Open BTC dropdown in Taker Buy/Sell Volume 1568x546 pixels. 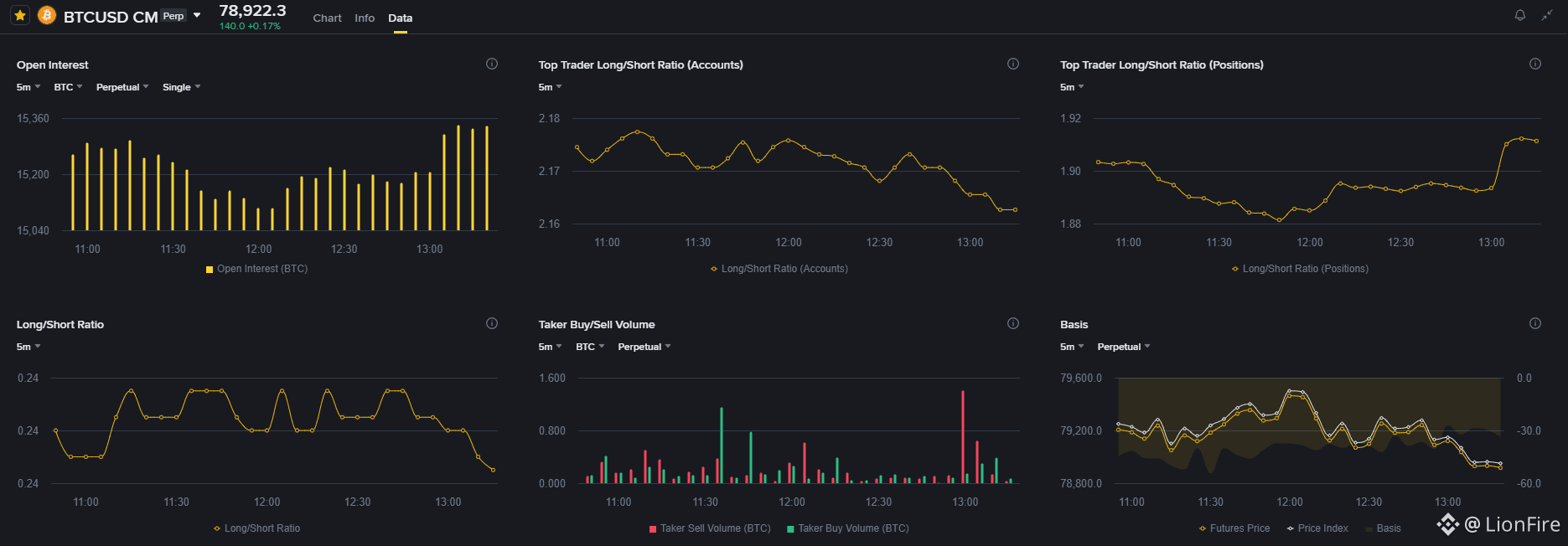[590, 347]
